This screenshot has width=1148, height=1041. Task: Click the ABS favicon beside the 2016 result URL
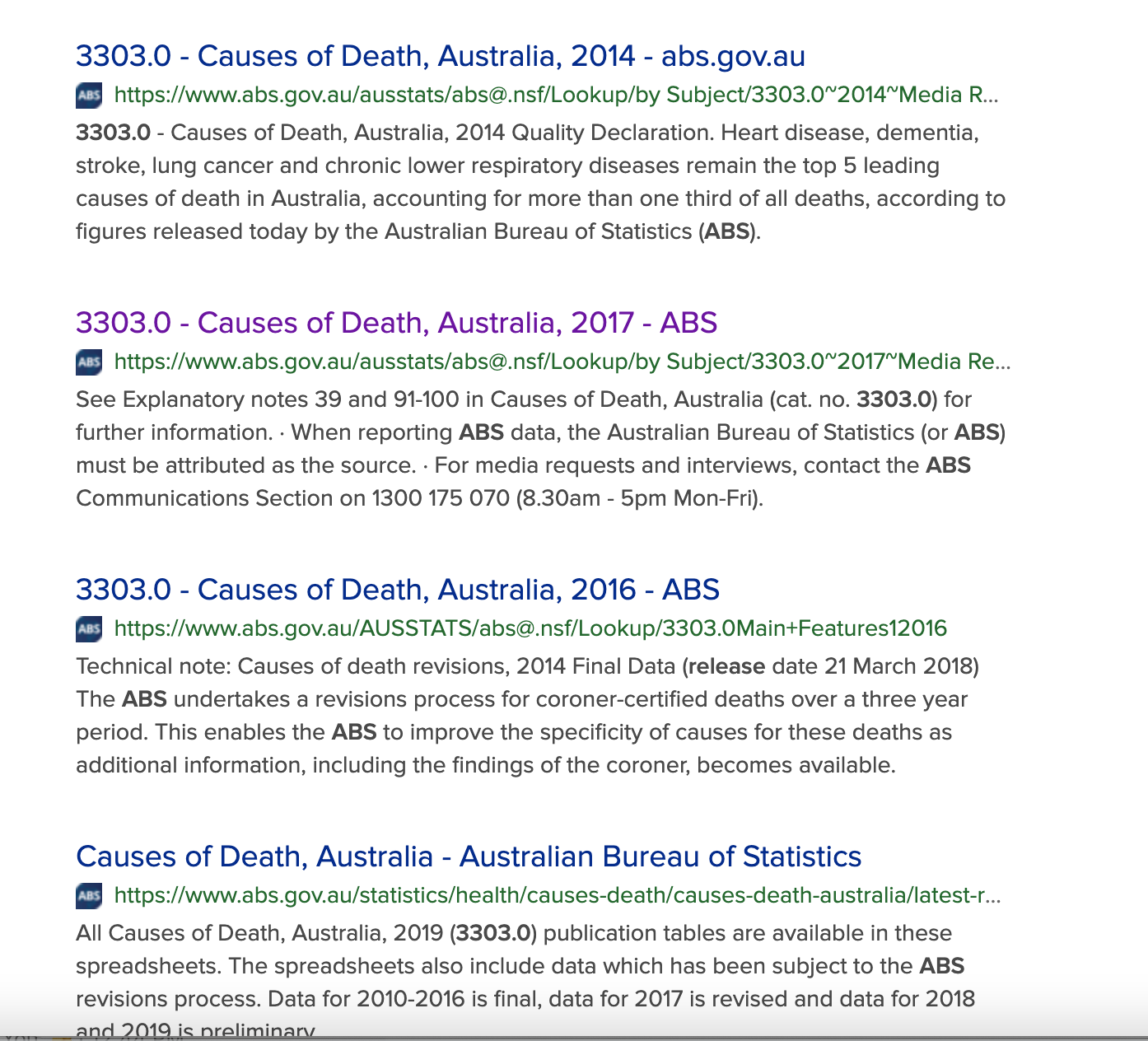[x=89, y=629]
